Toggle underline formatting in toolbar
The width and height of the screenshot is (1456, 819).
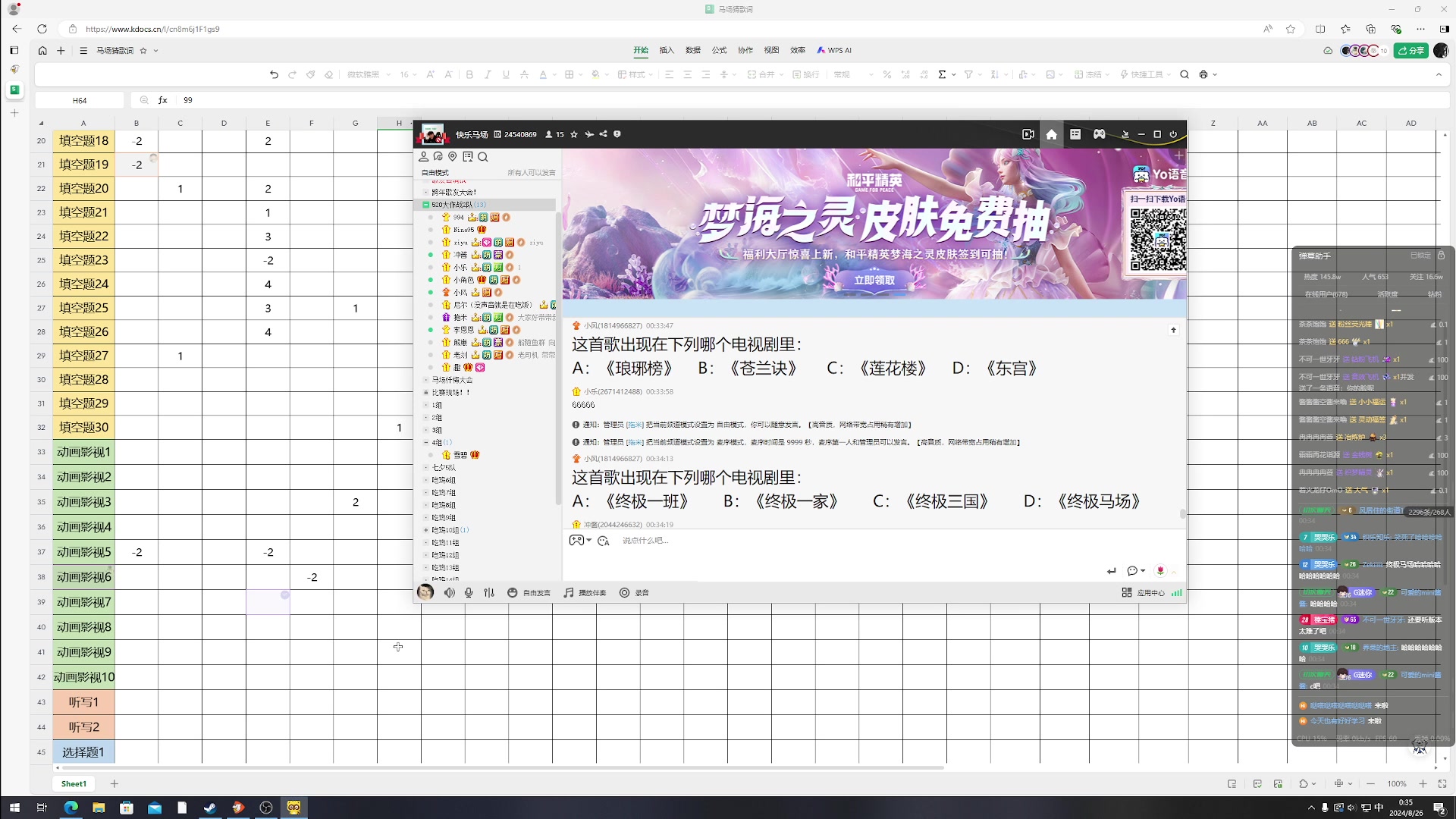506,74
